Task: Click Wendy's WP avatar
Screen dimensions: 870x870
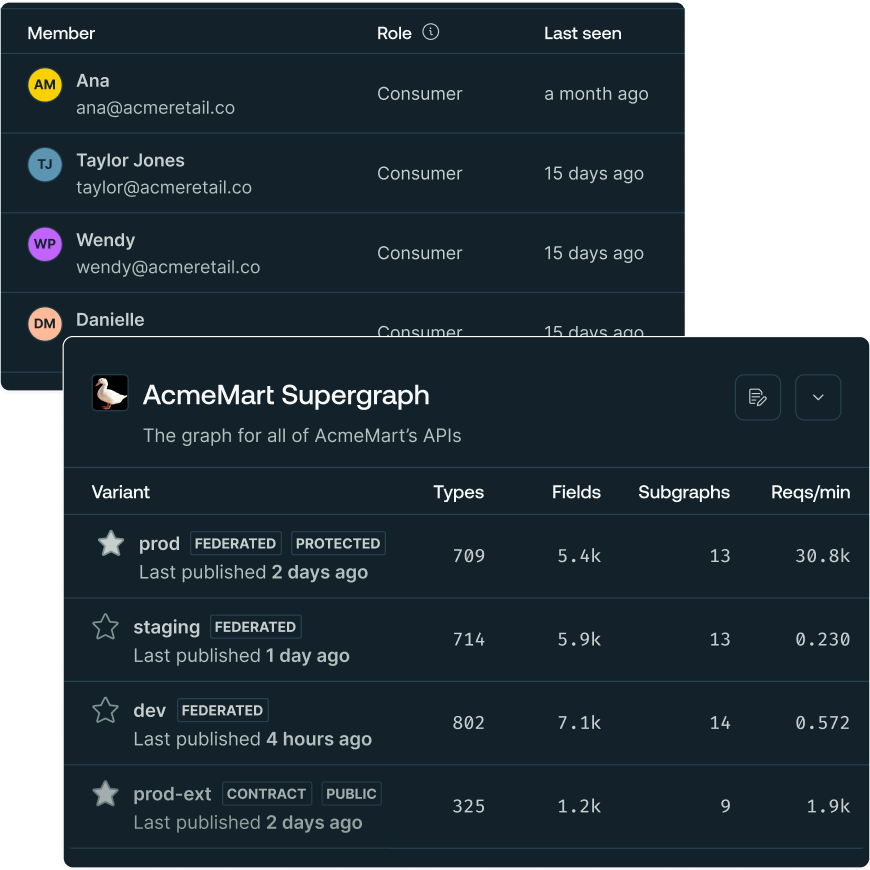Action: (45, 244)
